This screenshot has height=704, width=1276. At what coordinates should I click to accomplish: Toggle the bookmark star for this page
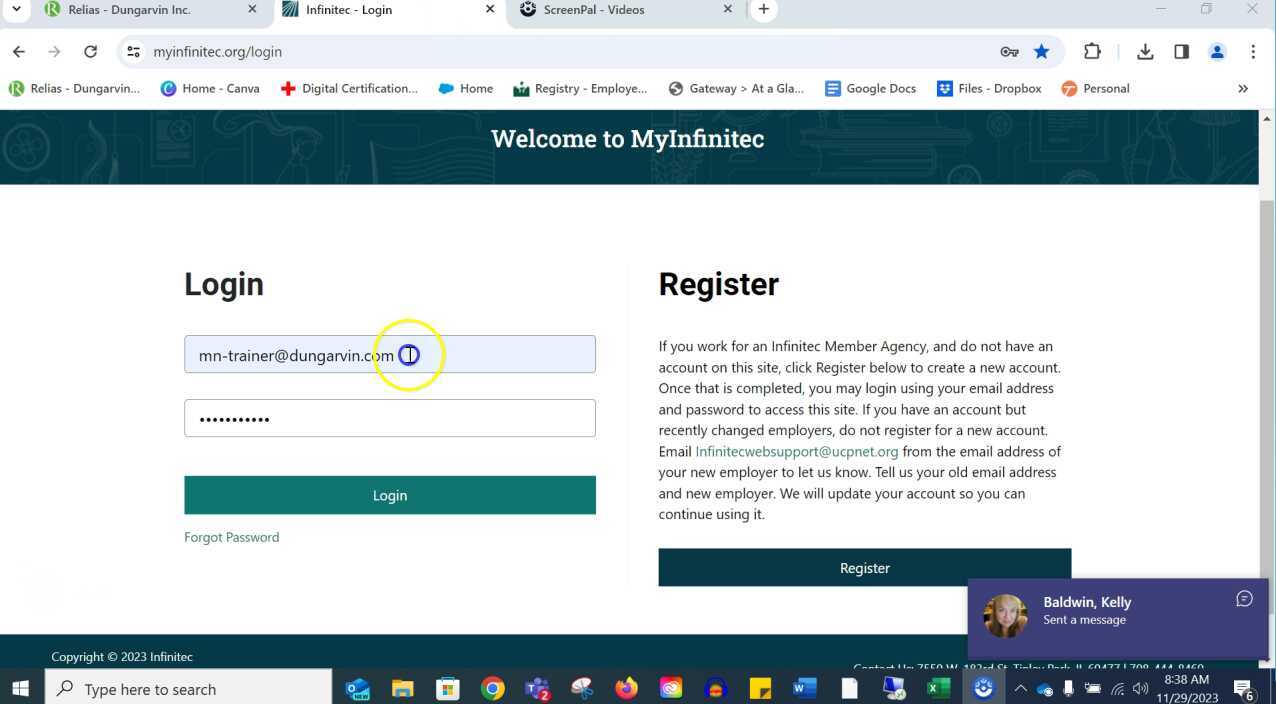point(1041,51)
